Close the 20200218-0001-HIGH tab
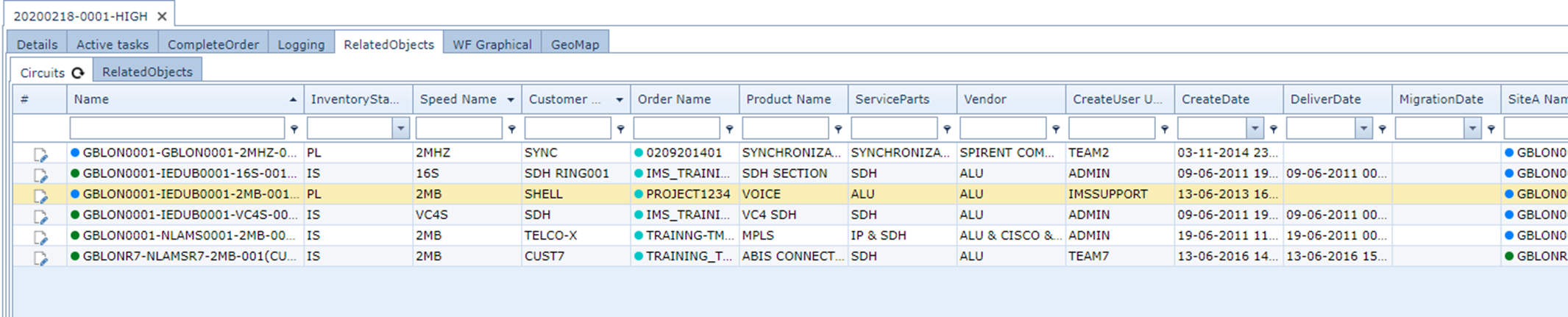 pos(163,16)
